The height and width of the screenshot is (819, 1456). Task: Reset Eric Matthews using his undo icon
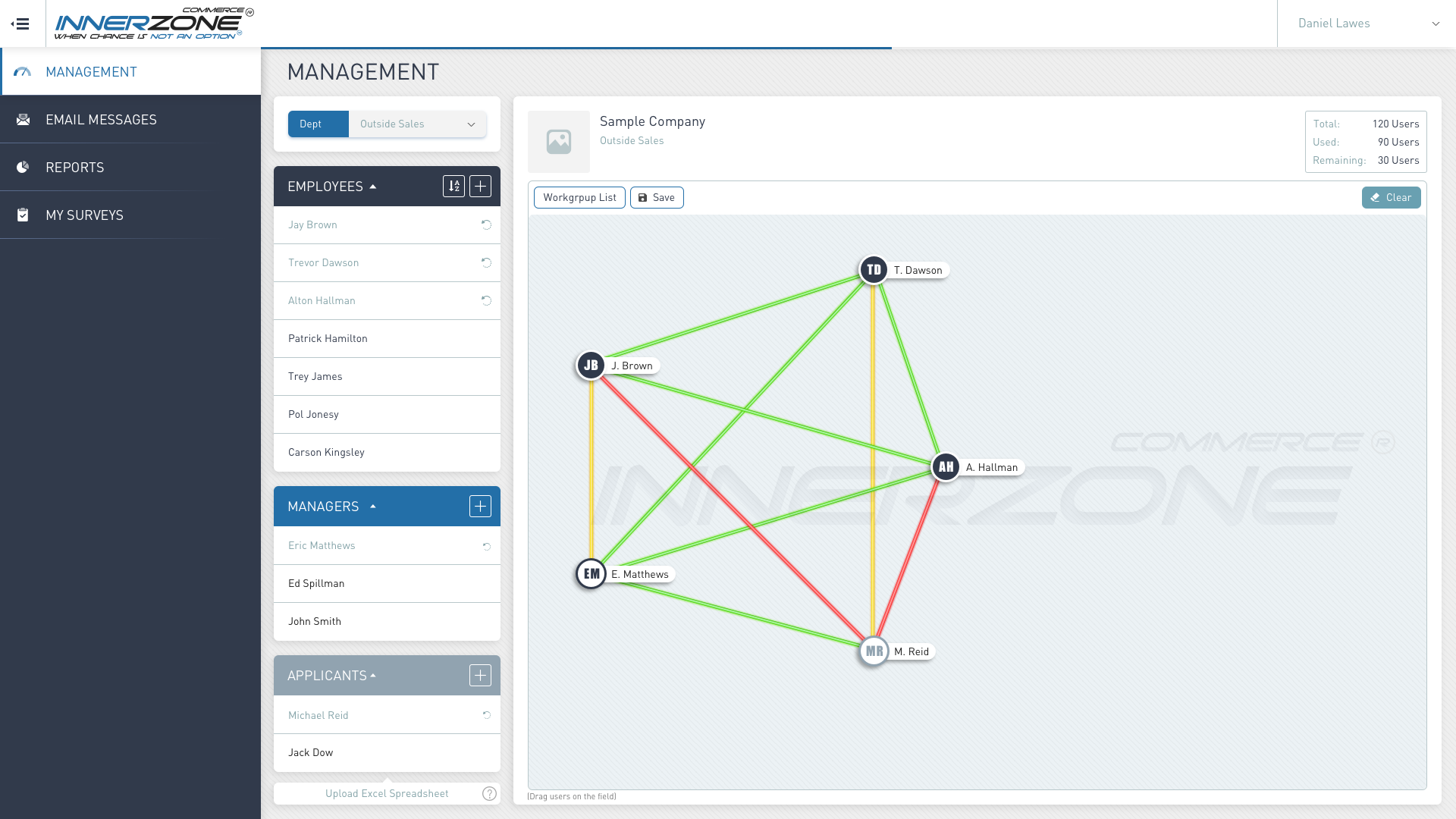point(487,546)
